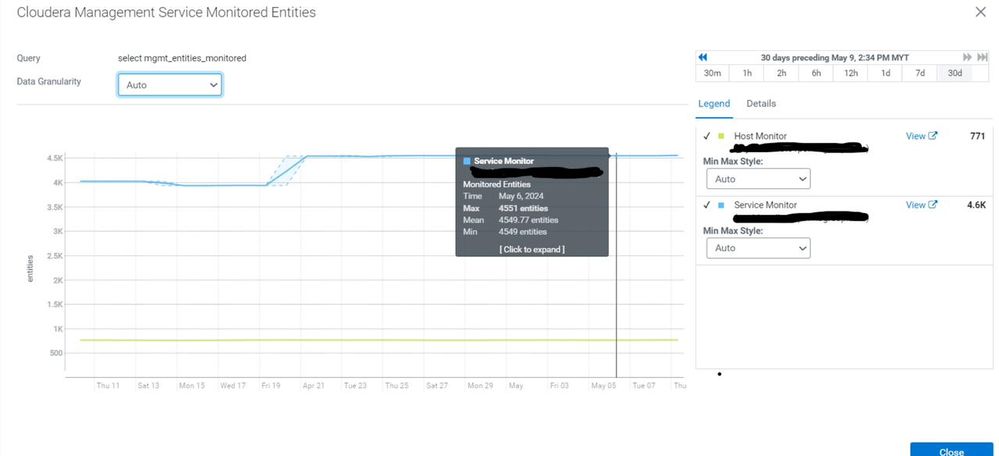Click the 771 value for Host Monitor

[977, 136]
